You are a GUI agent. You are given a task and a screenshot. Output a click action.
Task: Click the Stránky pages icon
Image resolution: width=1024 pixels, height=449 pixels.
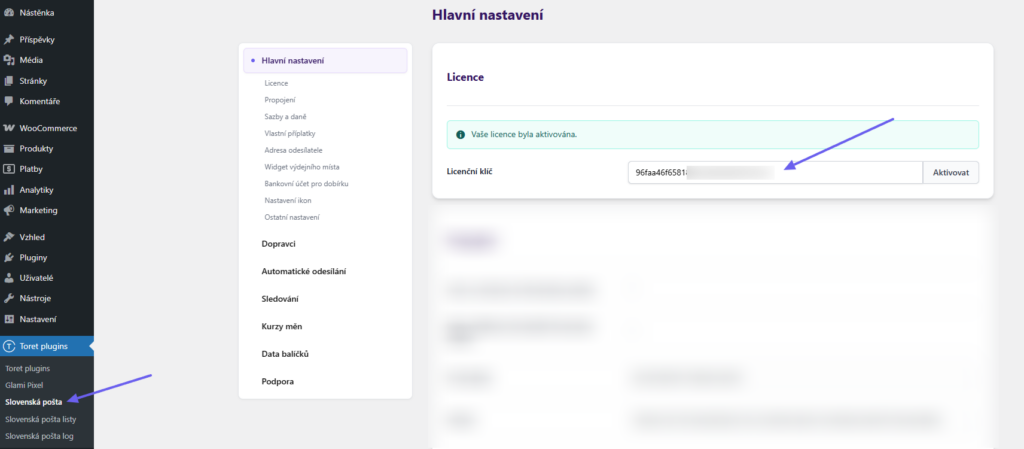coord(9,81)
